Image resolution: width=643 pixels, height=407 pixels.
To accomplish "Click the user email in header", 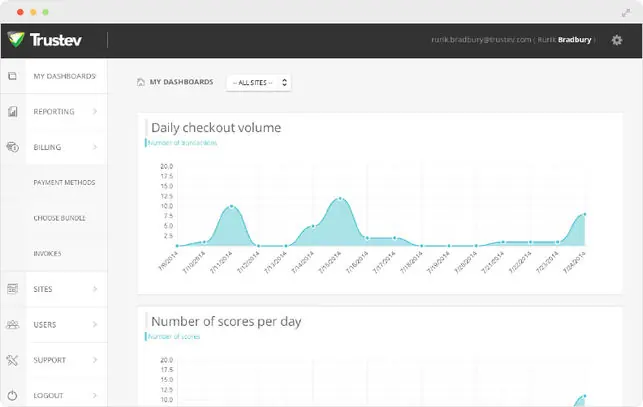I will pos(481,40).
